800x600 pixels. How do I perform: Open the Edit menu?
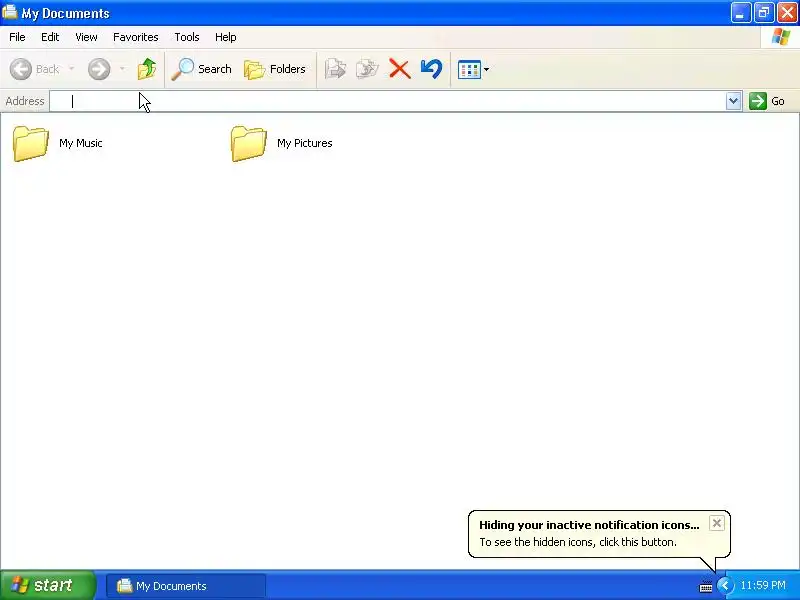point(50,37)
